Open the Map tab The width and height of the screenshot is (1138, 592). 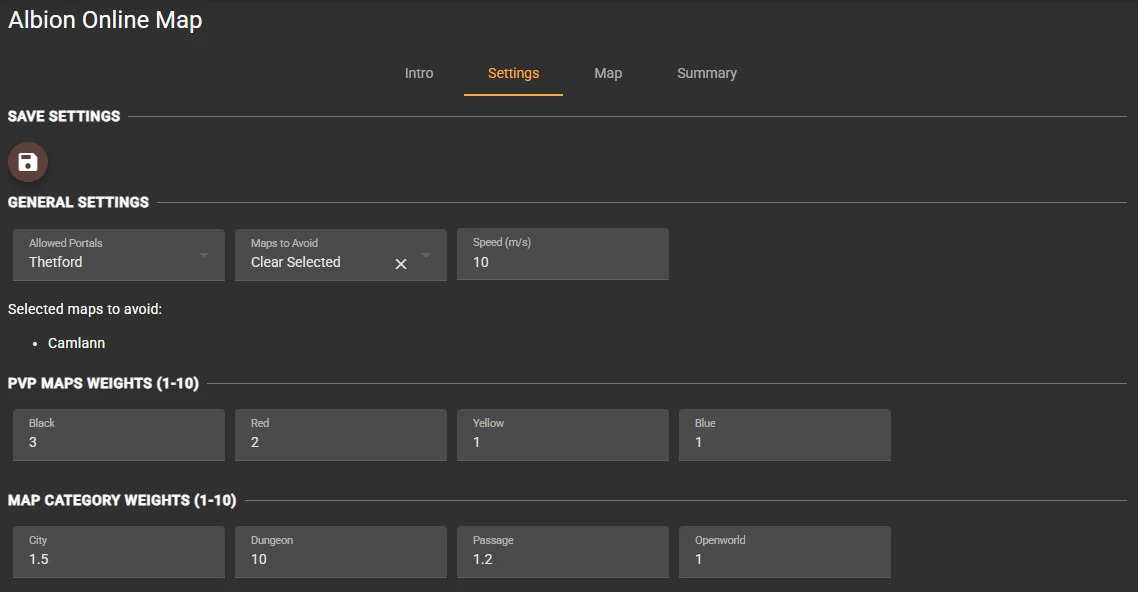(608, 73)
